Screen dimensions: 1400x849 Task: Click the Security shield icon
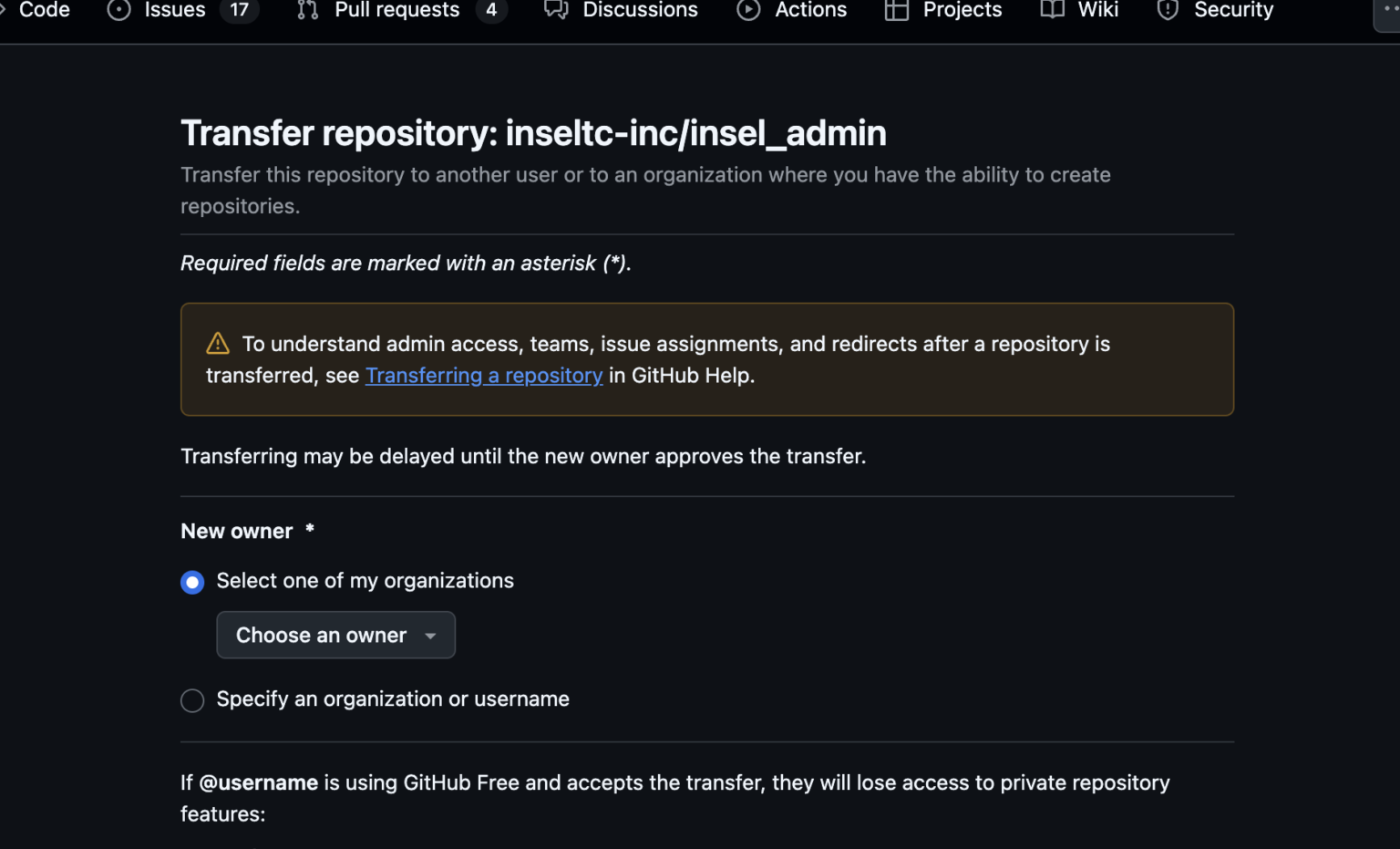click(1168, 10)
